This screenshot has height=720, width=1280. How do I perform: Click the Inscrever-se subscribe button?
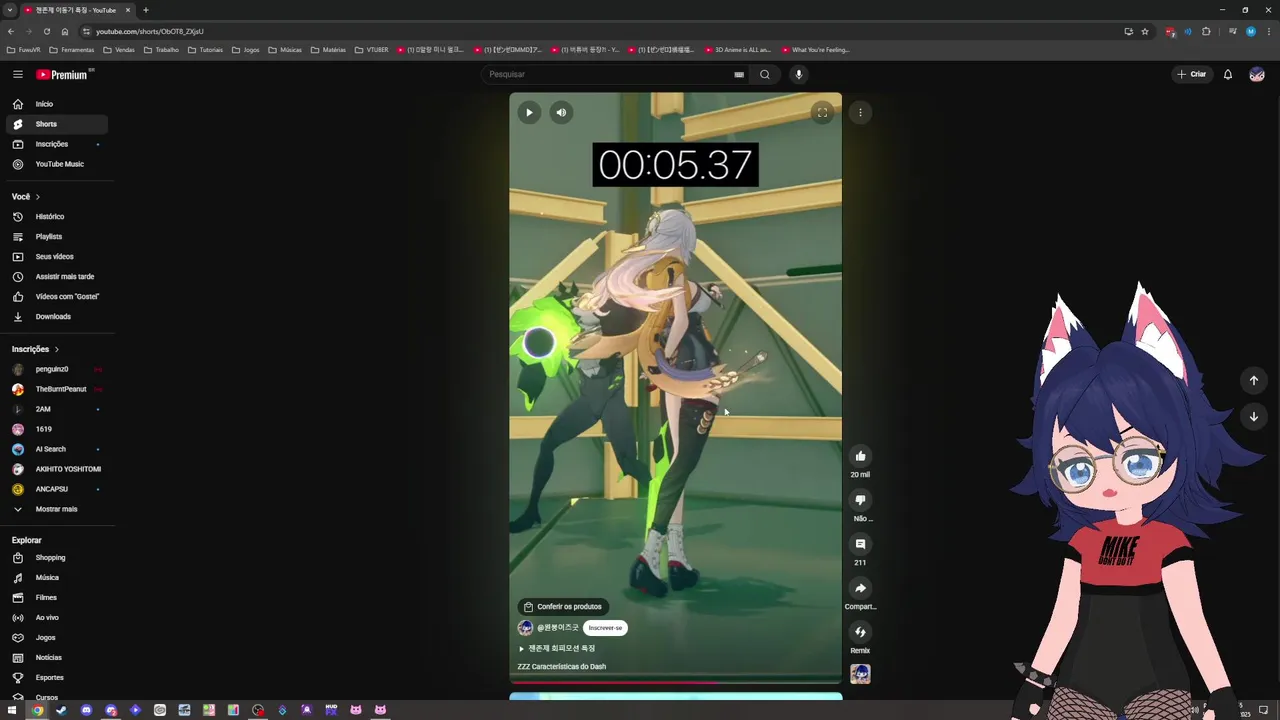pyautogui.click(x=605, y=628)
